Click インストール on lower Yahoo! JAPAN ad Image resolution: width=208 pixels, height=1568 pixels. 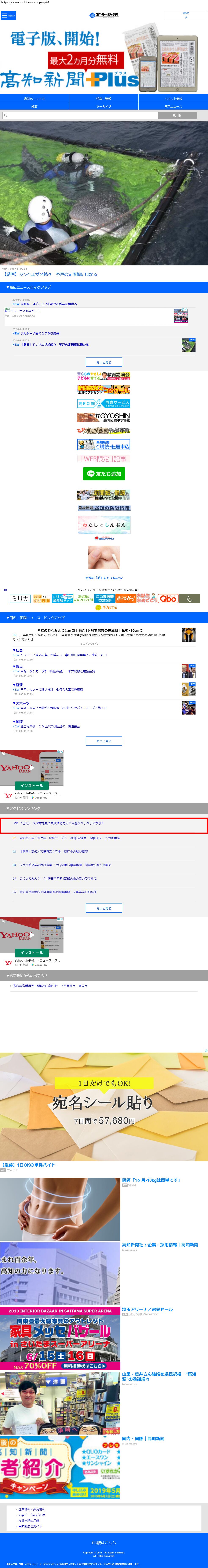click(32, 953)
